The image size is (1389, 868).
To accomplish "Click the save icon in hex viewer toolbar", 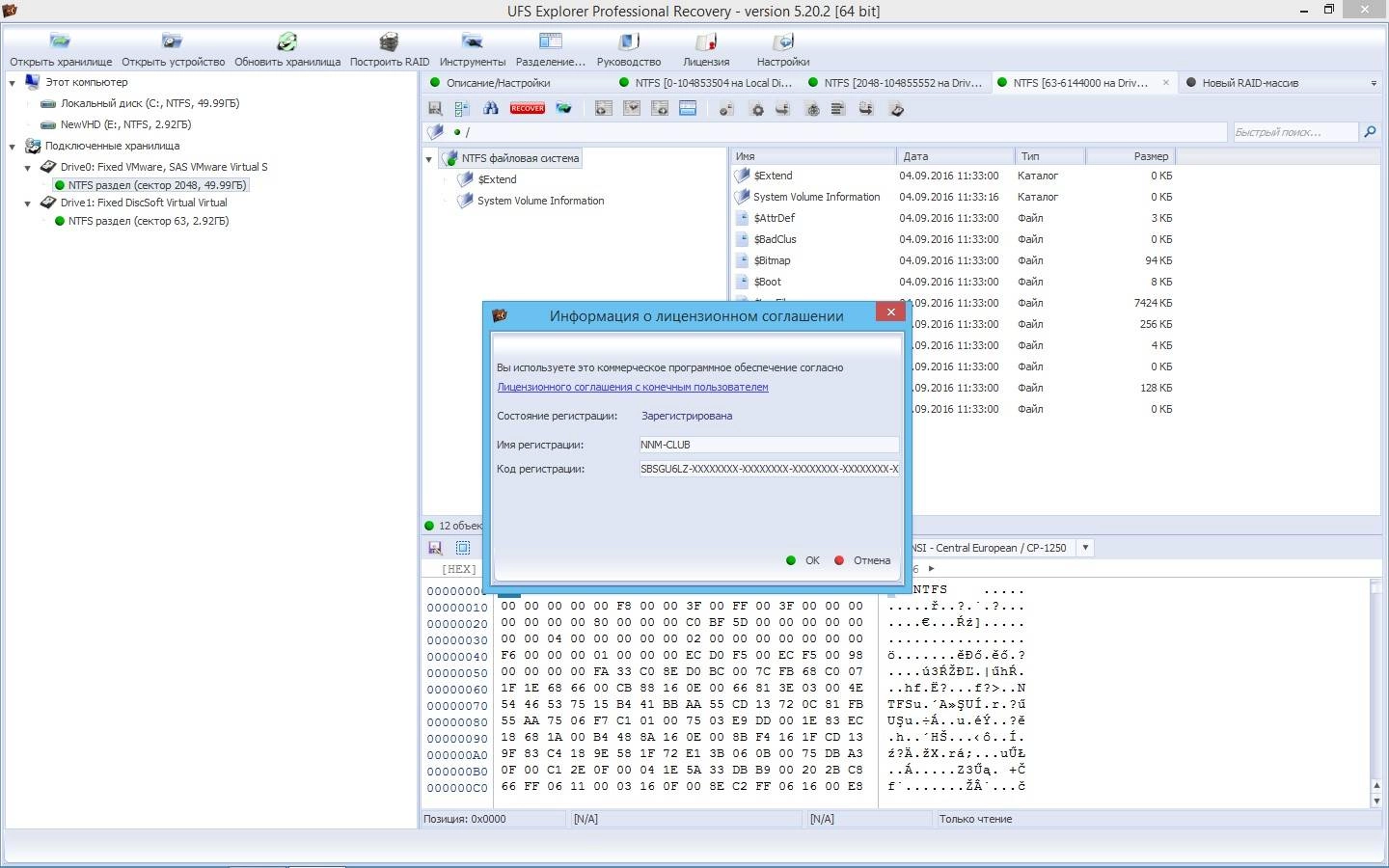I will (435, 548).
